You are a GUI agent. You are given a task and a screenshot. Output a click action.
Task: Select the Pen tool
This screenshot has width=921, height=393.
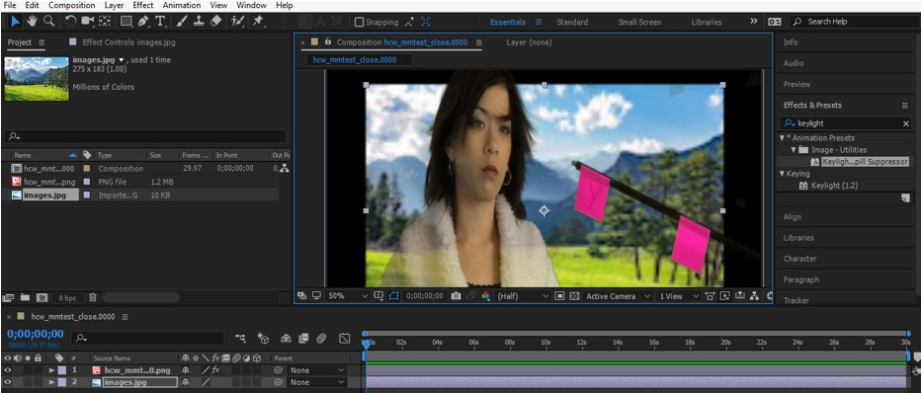pos(143,21)
